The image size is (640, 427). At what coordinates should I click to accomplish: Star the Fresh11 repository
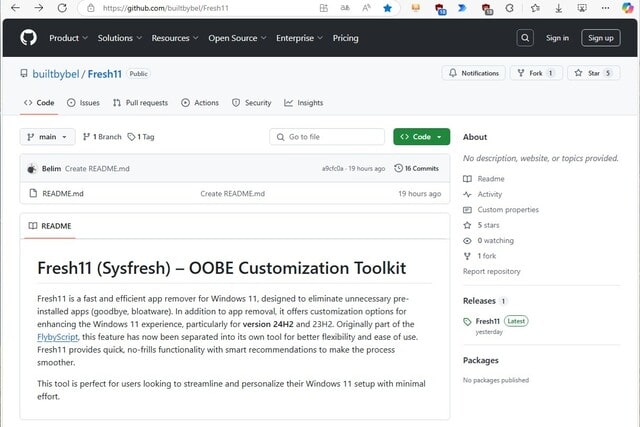pyautogui.click(x=593, y=73)
